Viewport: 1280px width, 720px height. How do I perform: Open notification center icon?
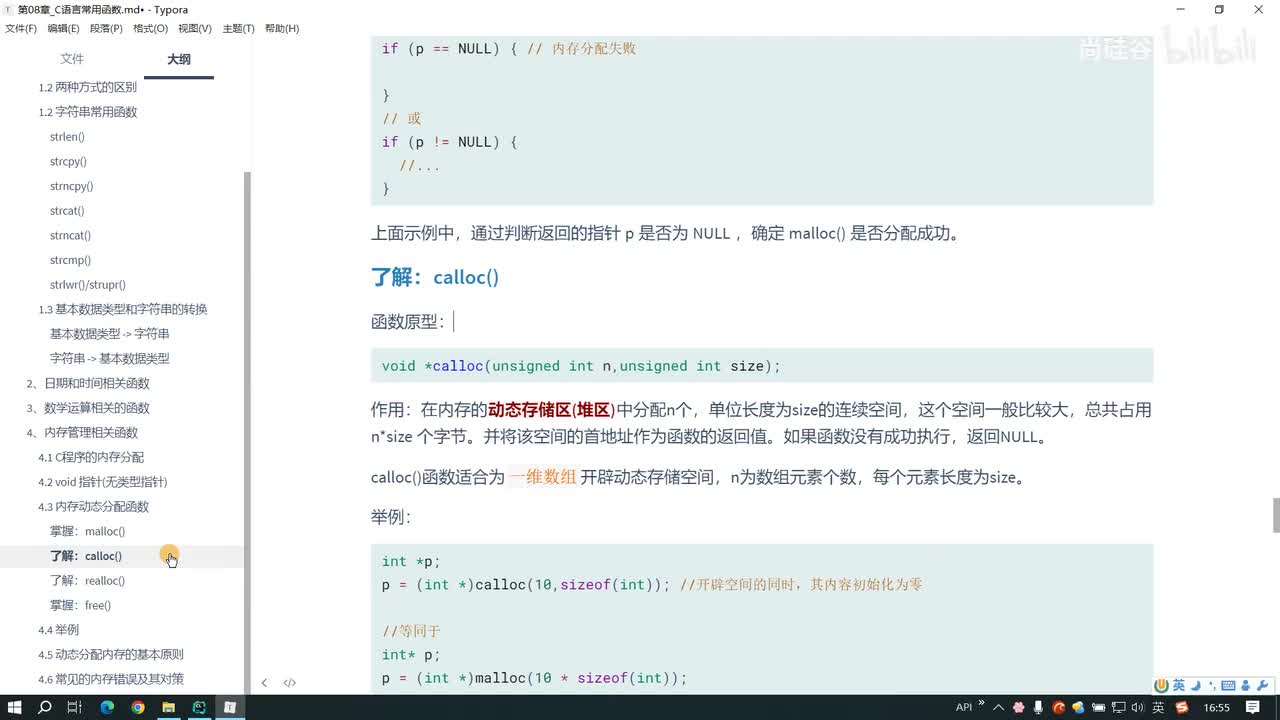(x=1254, y=707)
